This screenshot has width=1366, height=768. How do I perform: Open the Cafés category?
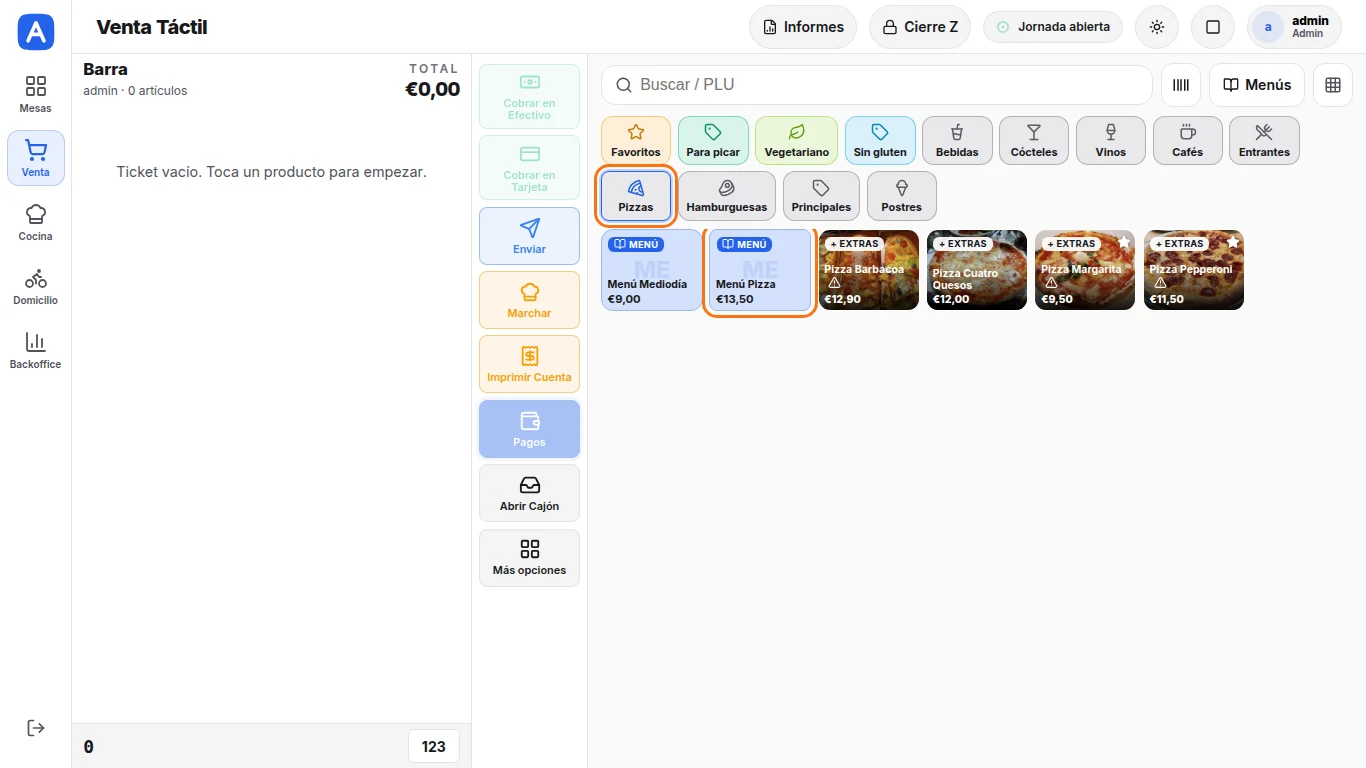pos(1188,140)
